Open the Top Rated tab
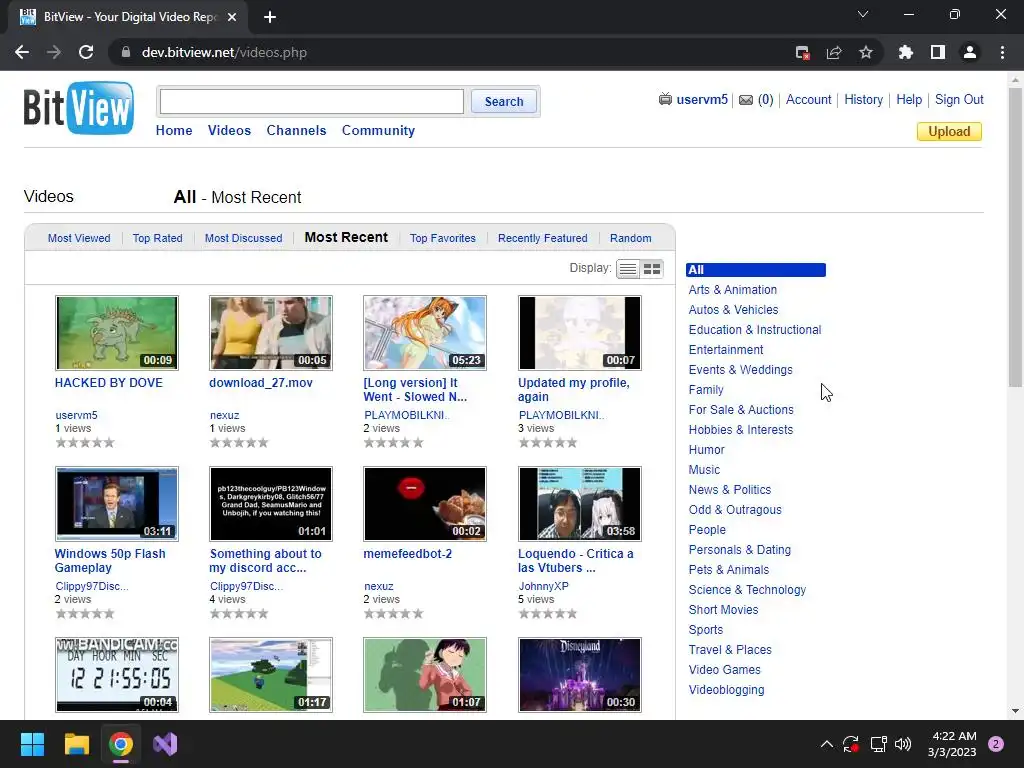 pos(157,238)
